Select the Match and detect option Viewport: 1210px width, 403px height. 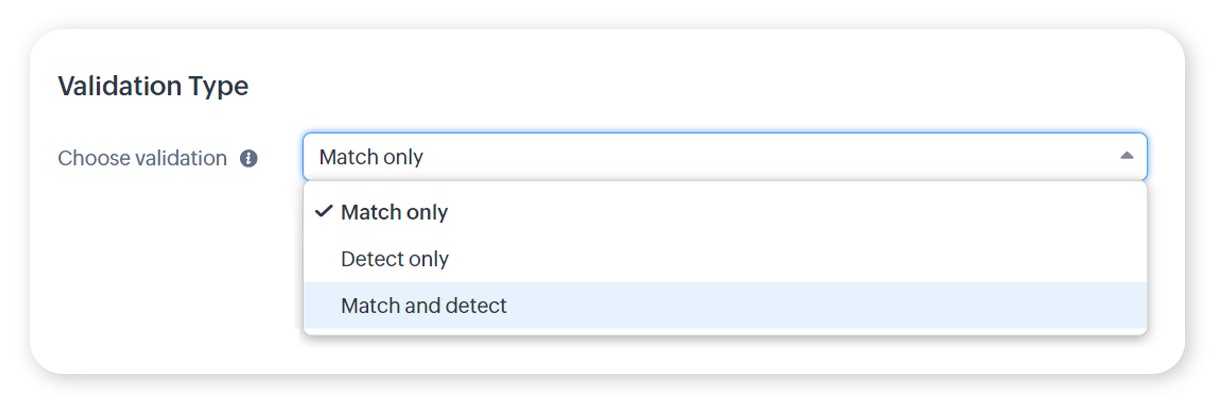[x=423, y=306]
